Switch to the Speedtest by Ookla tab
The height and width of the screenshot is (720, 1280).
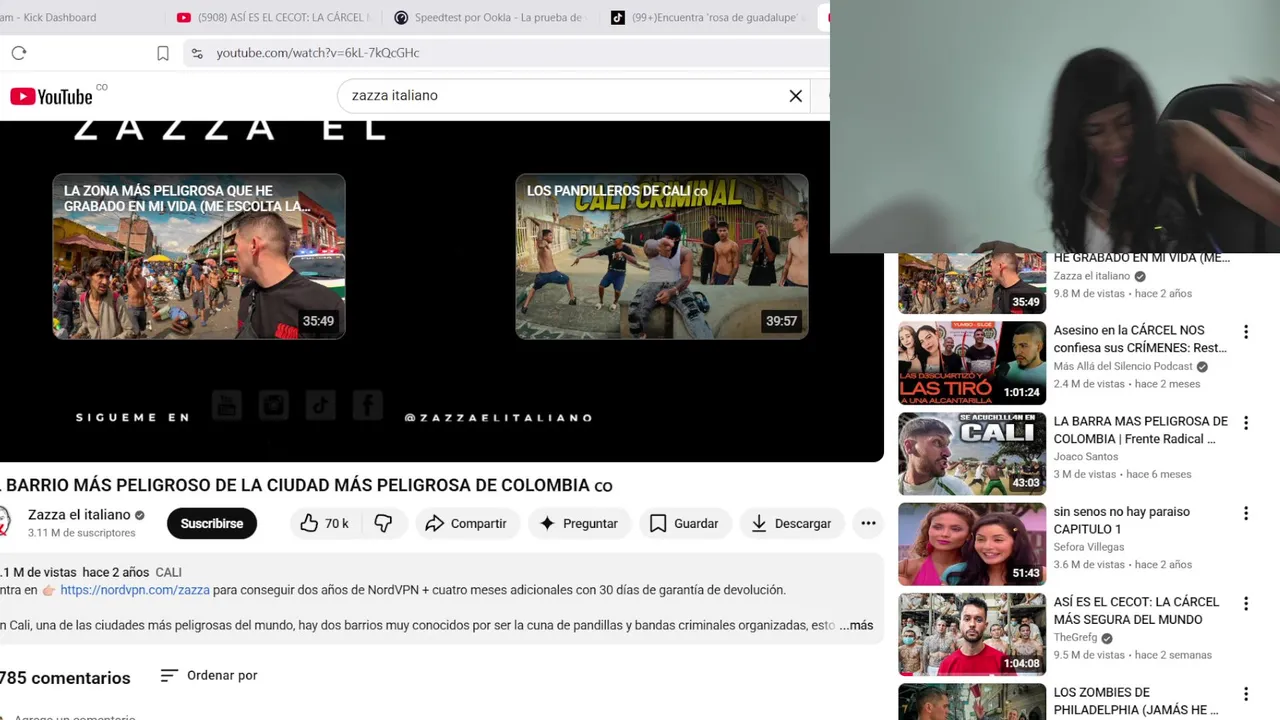(x=489, y=17)
